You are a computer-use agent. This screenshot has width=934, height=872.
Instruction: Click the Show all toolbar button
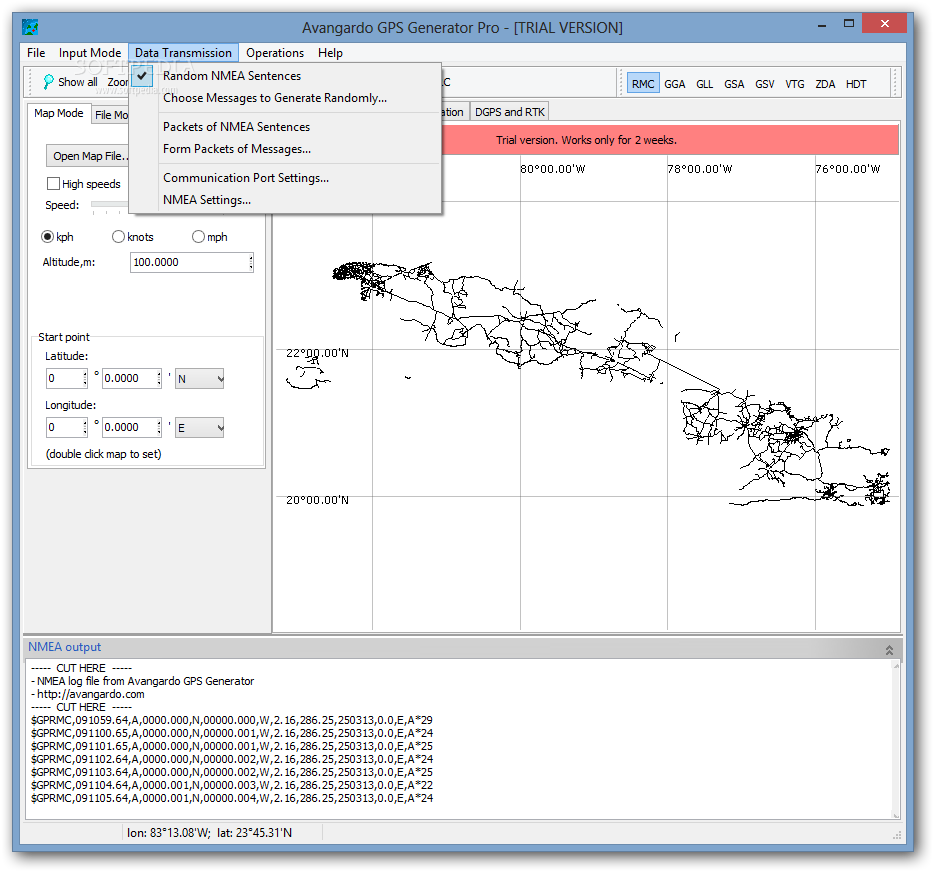click(x=70, y=82)
